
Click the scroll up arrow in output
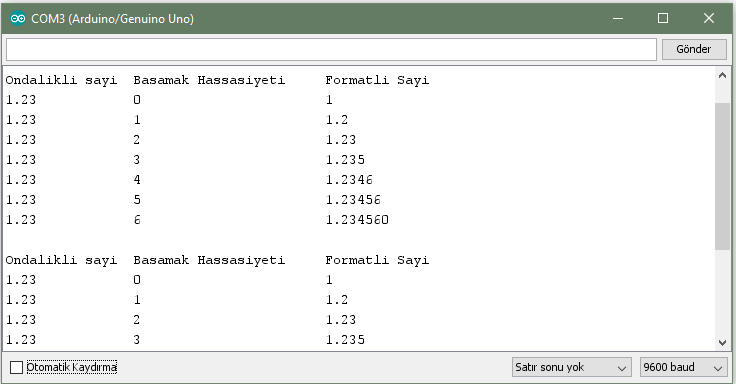click(722, 75)
